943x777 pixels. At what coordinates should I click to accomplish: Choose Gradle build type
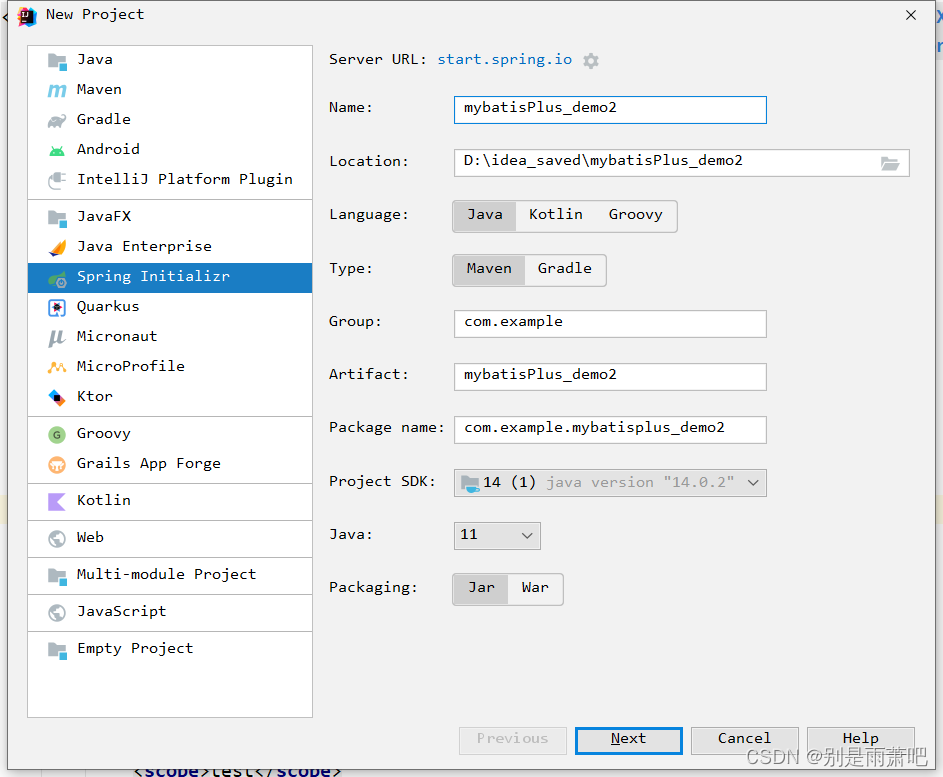(565, 269)
